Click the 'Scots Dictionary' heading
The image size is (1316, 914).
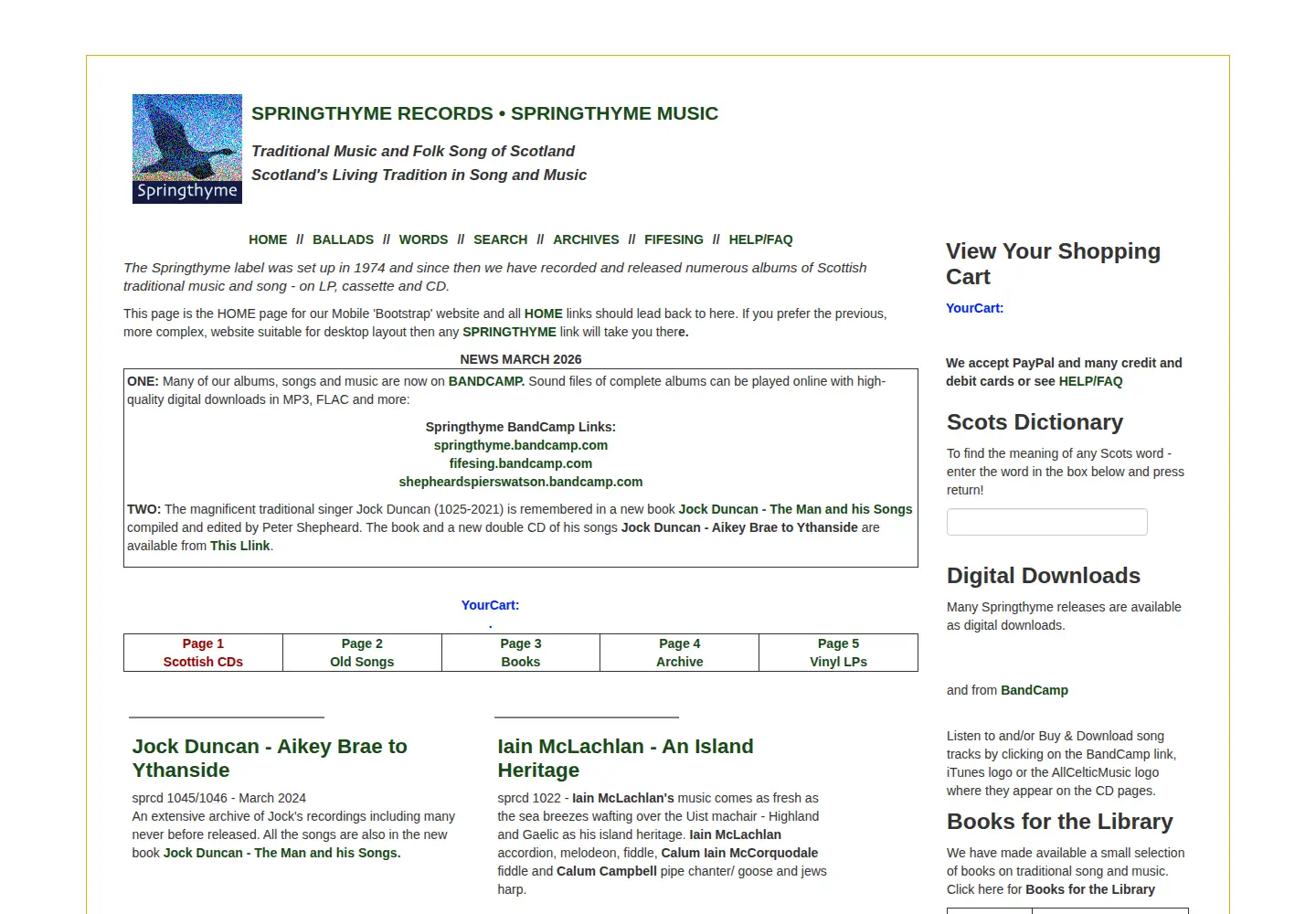tap(1035, 422)
